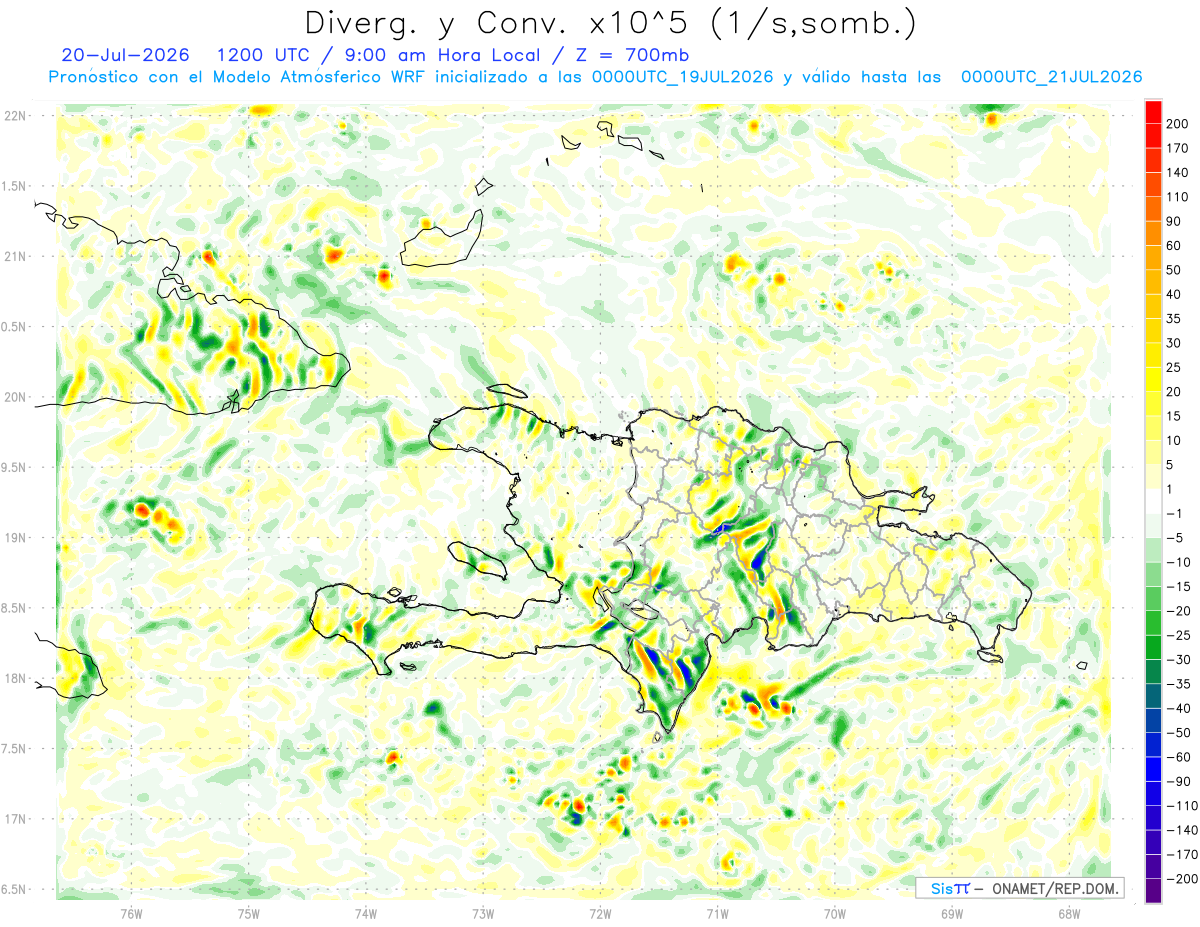Click the '-1' colorbar value

click(1175, 514)
